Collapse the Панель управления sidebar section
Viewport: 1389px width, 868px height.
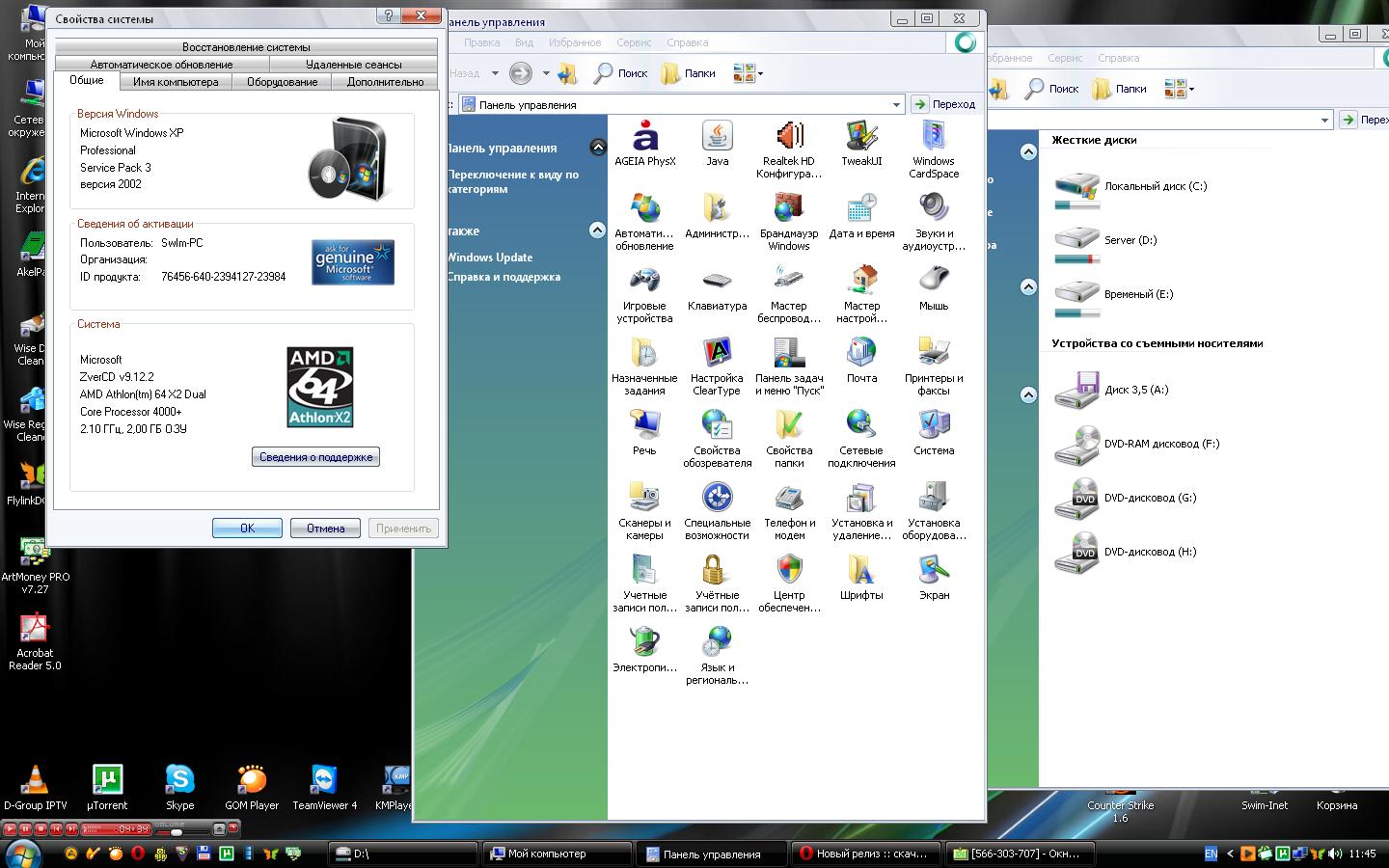tap(598, 148)
